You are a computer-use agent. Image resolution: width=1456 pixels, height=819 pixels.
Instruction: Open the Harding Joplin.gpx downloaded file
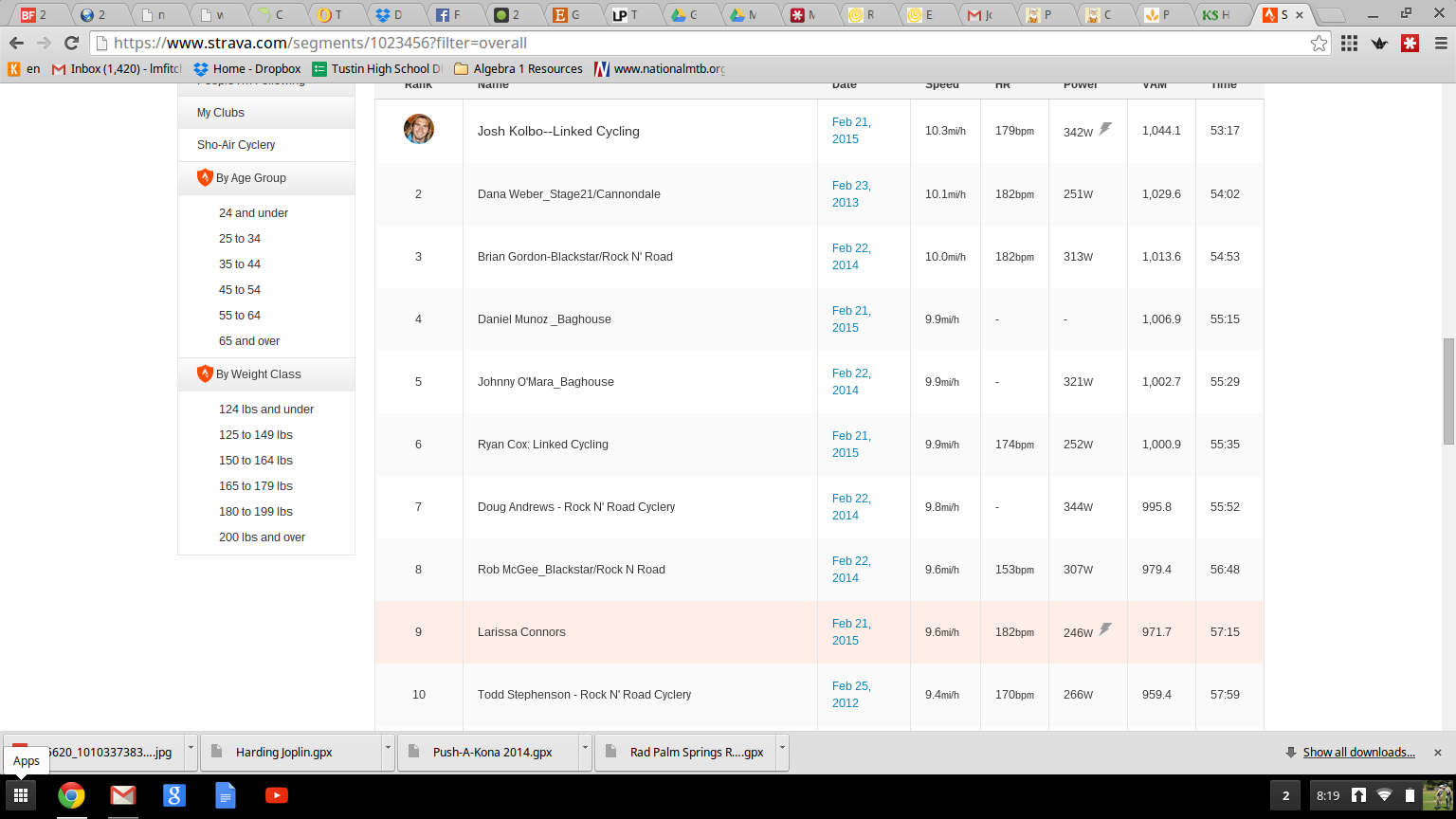(x=290, y=752)
